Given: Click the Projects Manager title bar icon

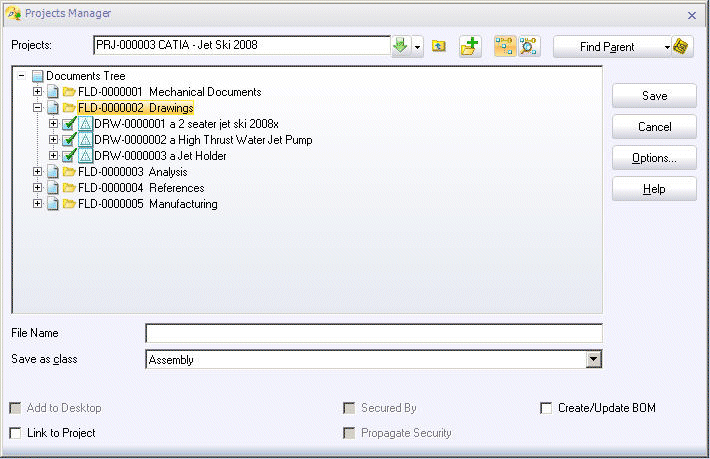Looking at the screenshot, I should coord(14,14).
